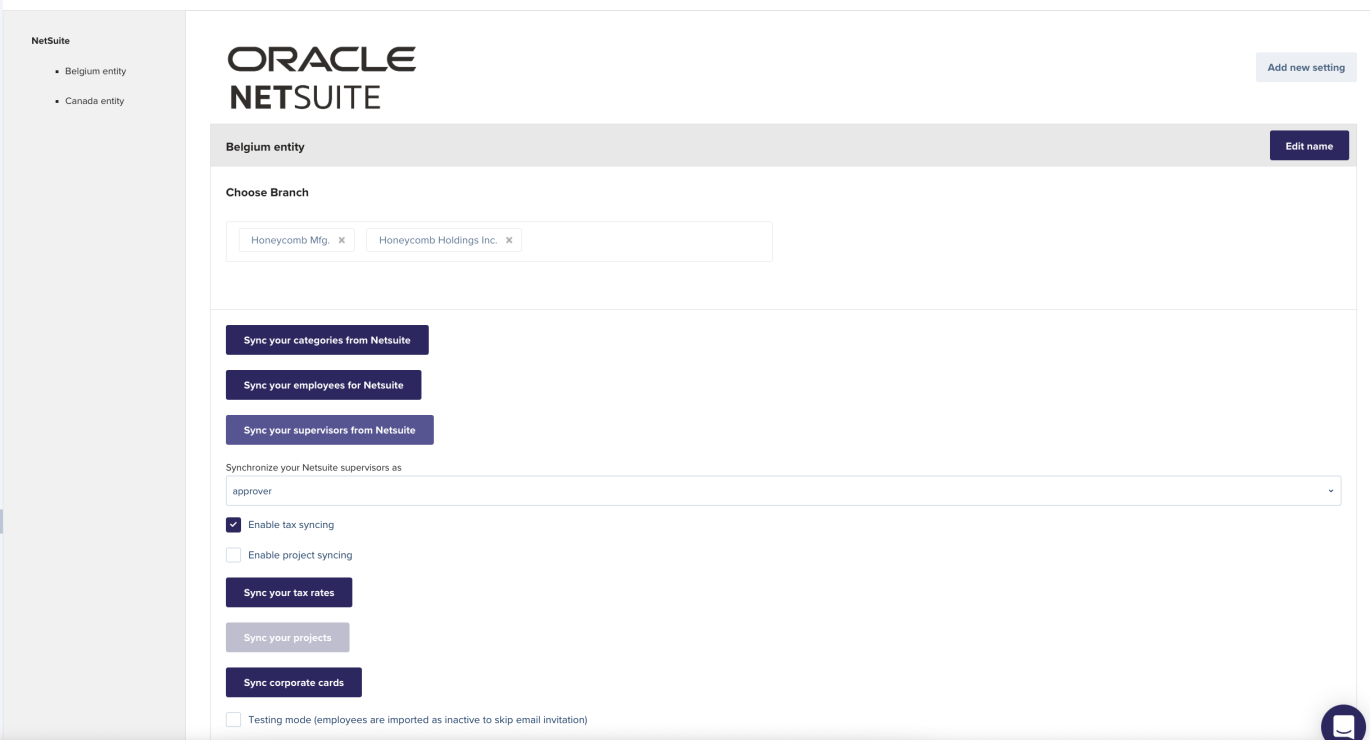Screen dimensions: 1370x740
Task: Click the NetSuite sidebar heading
Action: 50,40
